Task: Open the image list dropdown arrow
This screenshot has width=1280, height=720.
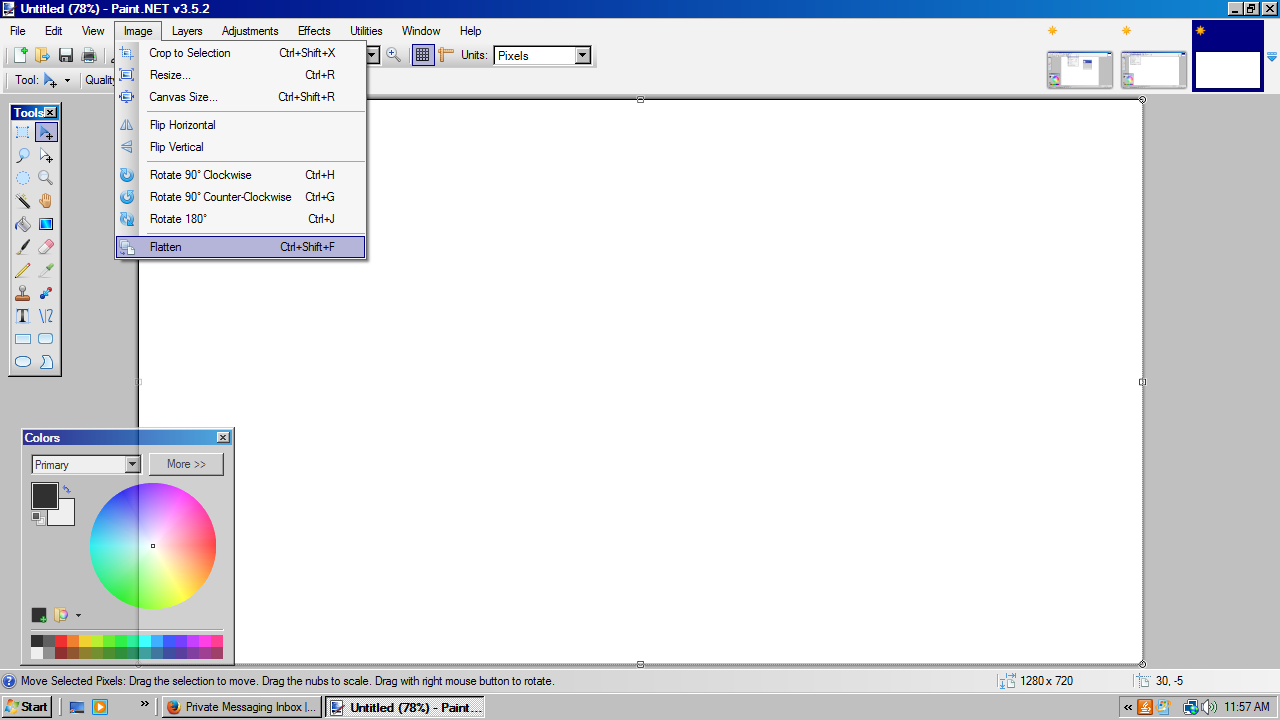Action: (1271, 57)
